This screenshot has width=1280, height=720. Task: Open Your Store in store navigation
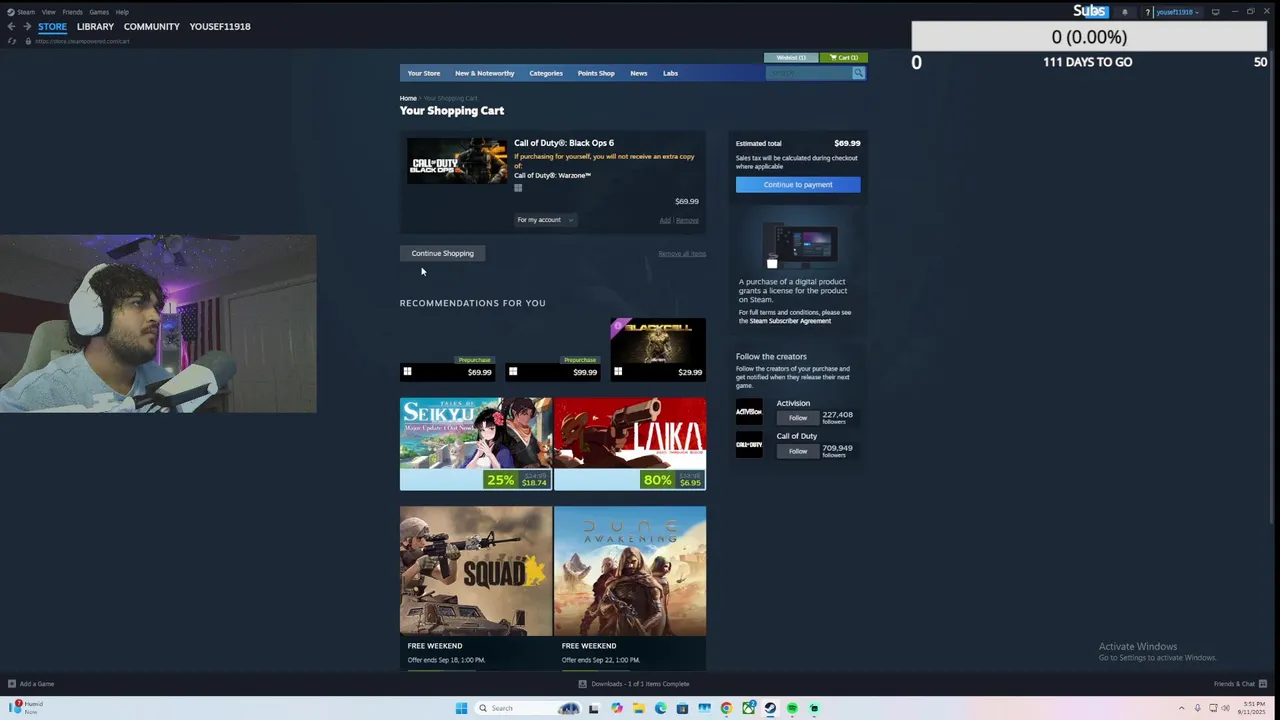(424, 73)
